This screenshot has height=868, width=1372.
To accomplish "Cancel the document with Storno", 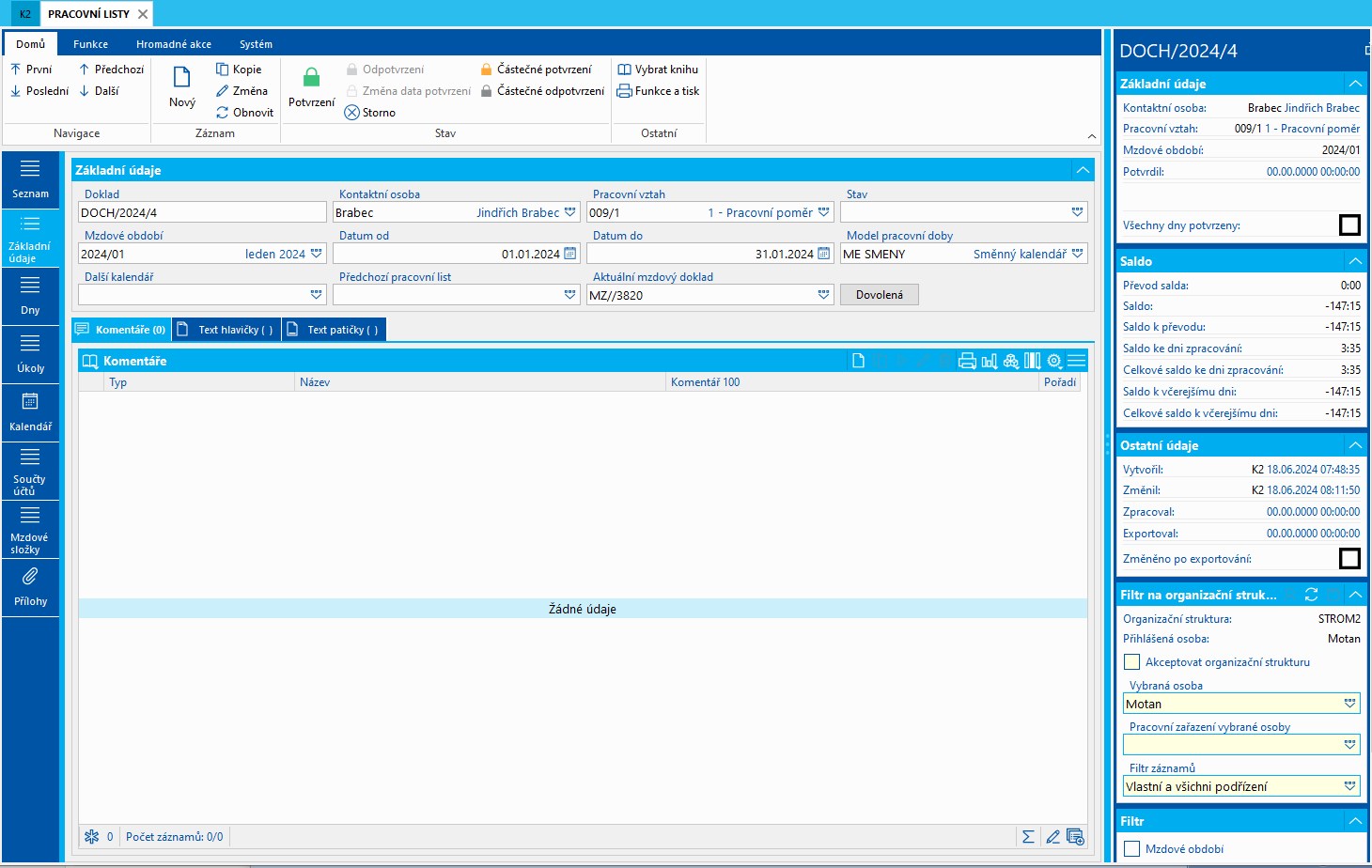I will (x=369, y=113).
